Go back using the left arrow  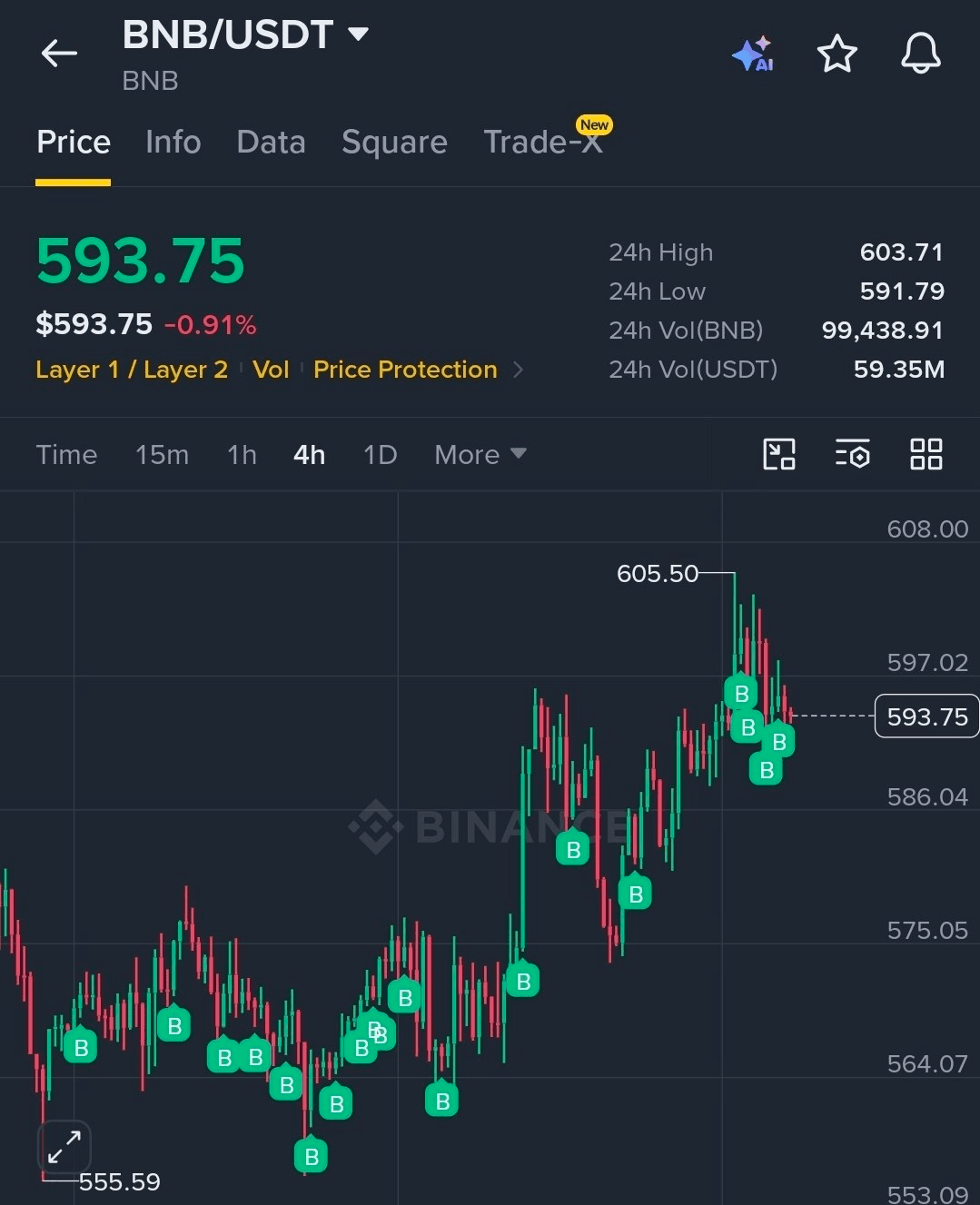[x=59, y=54]
